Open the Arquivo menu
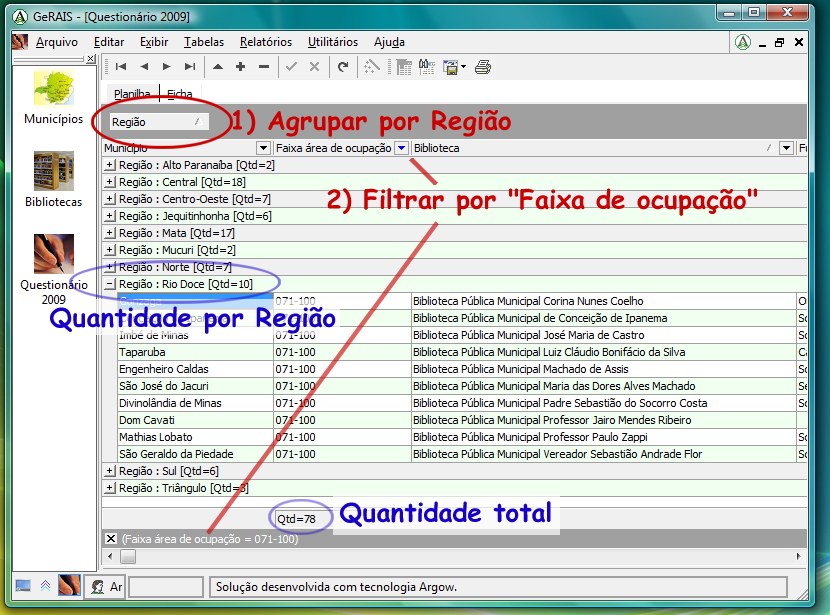This screenshot has width=830, height=615. tap(57, 42)
